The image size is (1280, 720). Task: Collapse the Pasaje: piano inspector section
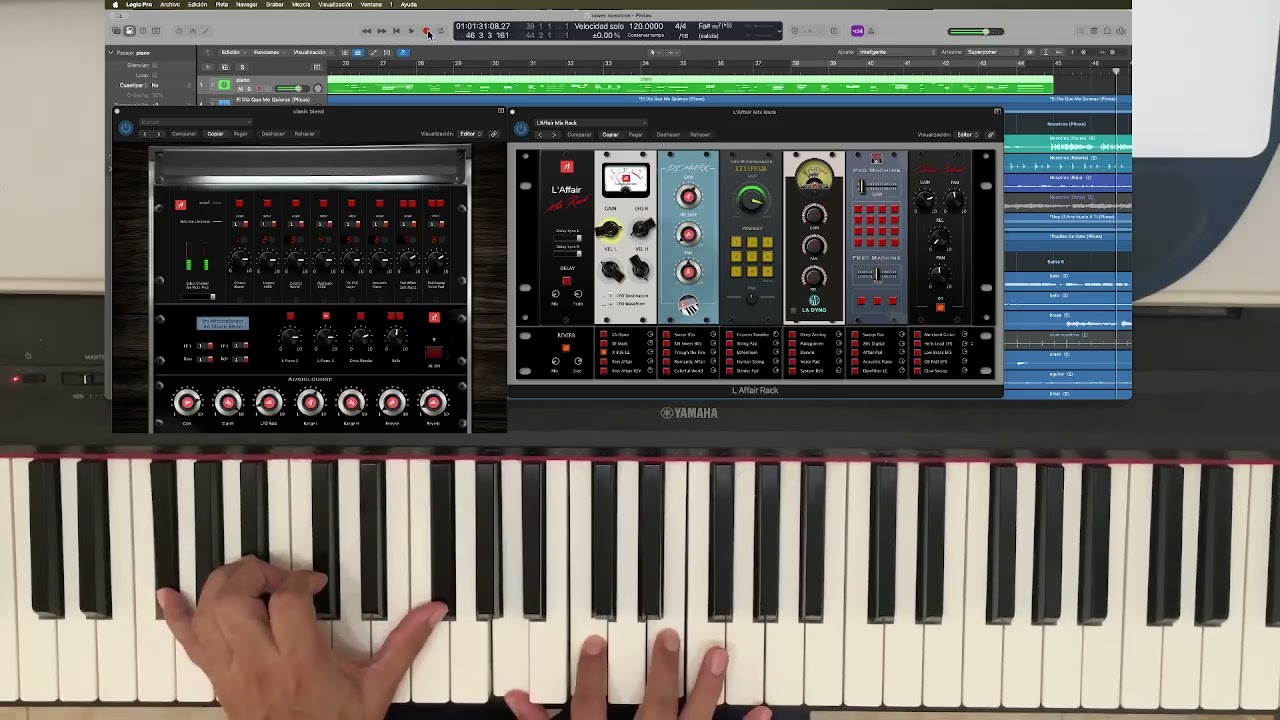[x=111, y=52]
